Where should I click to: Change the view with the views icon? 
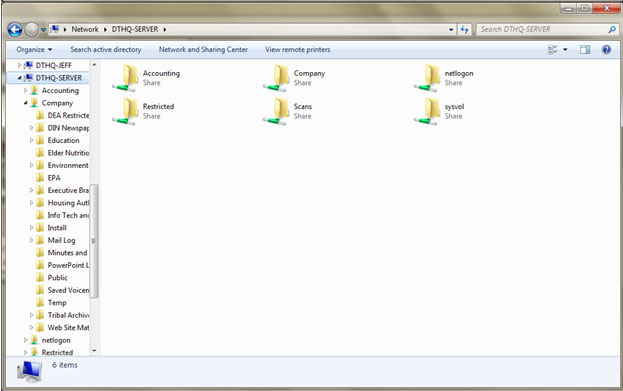tap(552, 50)
